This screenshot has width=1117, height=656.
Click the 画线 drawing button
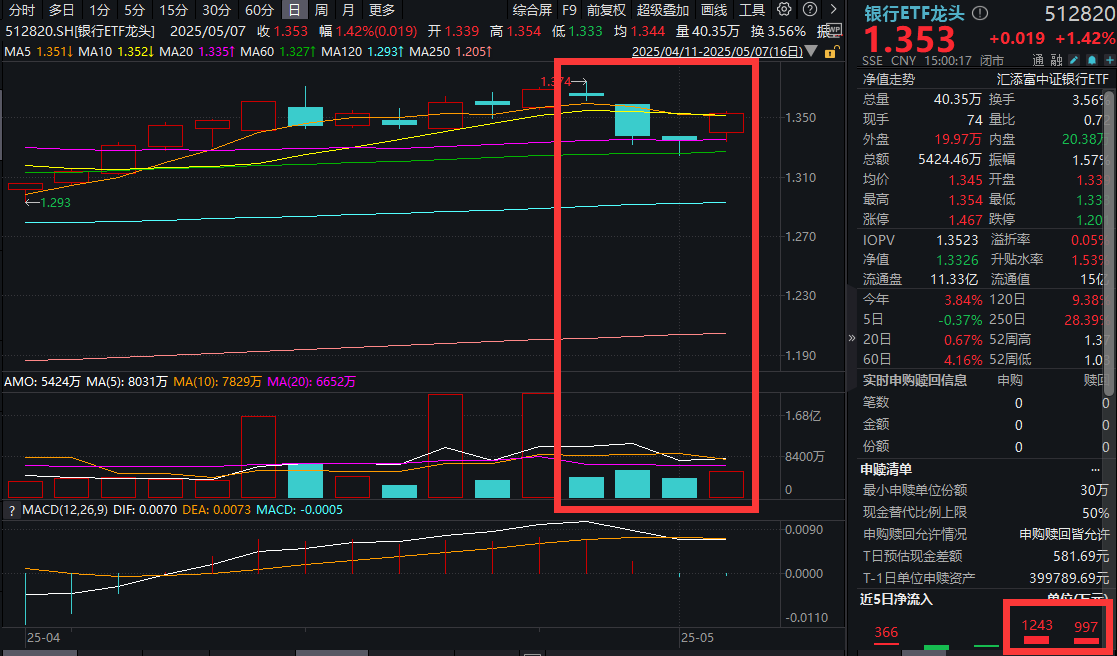tap(714, 10)
